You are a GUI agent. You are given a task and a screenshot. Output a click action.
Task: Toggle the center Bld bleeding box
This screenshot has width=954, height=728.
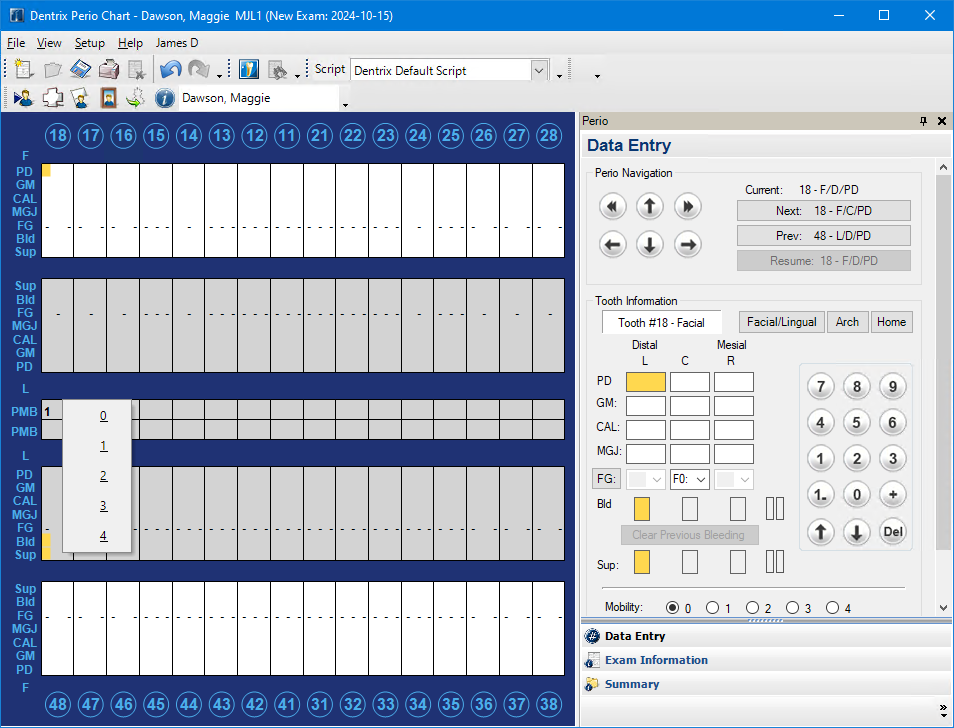pyautogui.click(x=689, y=508)
